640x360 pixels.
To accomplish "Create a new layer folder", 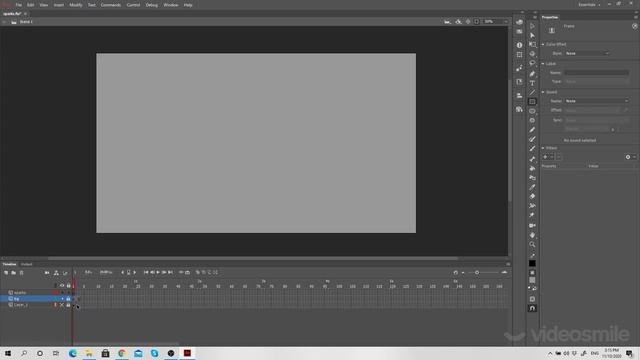I will [13, 273].
